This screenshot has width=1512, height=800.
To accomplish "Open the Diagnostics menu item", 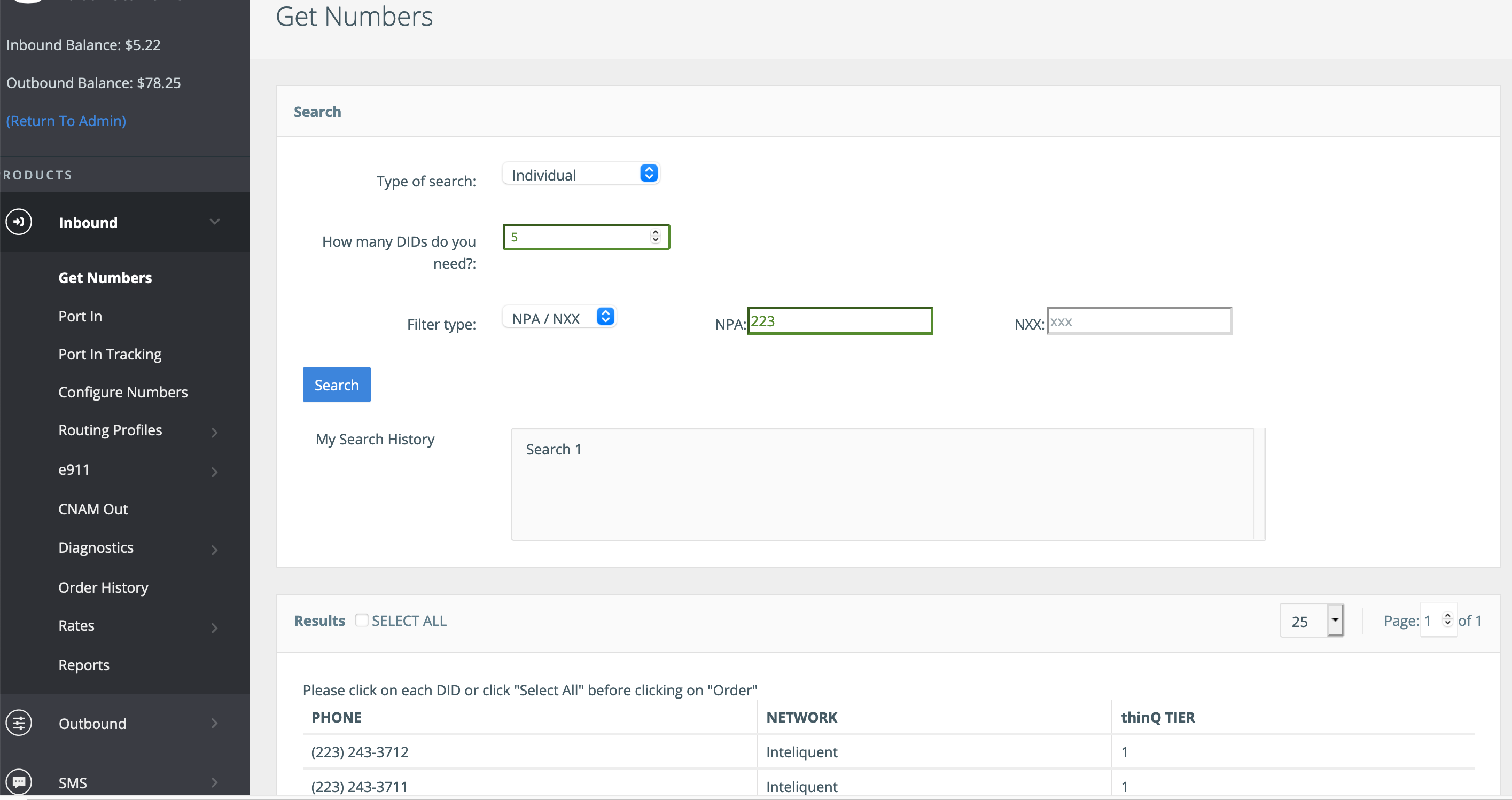I will (96, 547).
